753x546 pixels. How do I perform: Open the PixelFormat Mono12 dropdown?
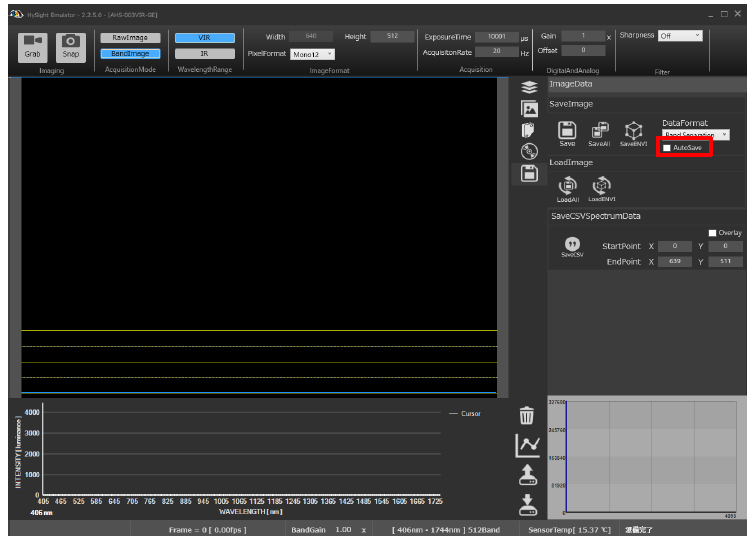(312, 54)
